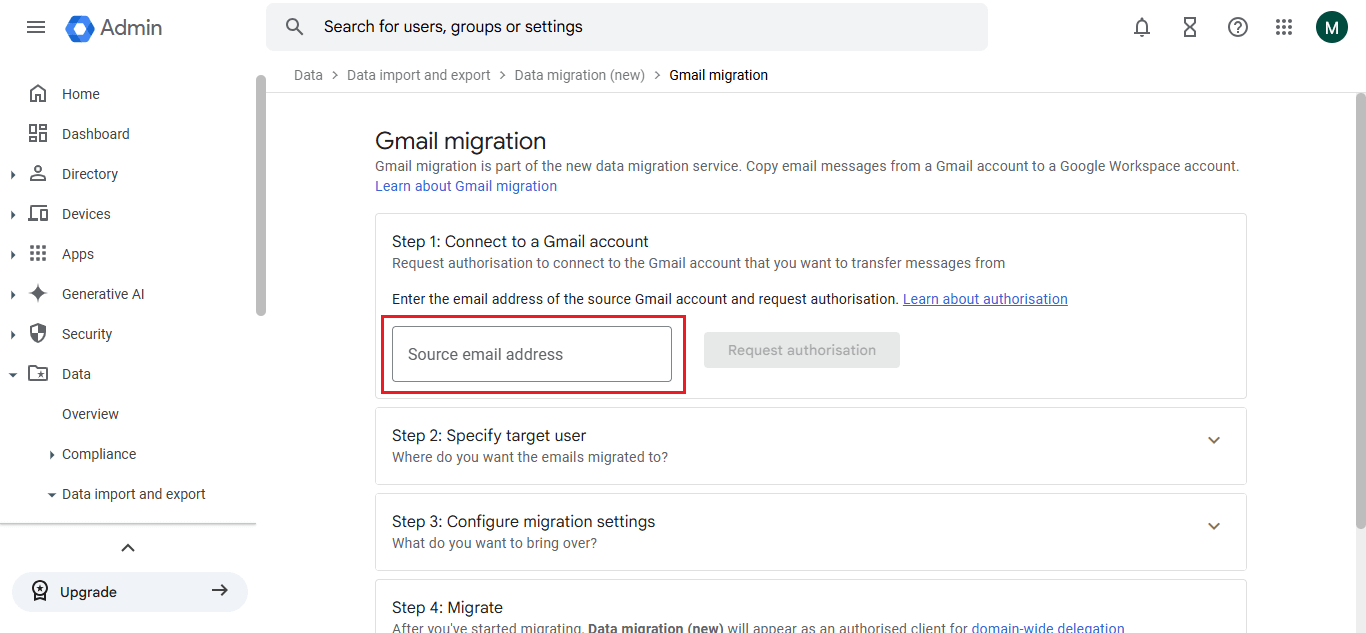Click Request authorisation button
Screen dimensions: 1366x633
pos(802,350)
